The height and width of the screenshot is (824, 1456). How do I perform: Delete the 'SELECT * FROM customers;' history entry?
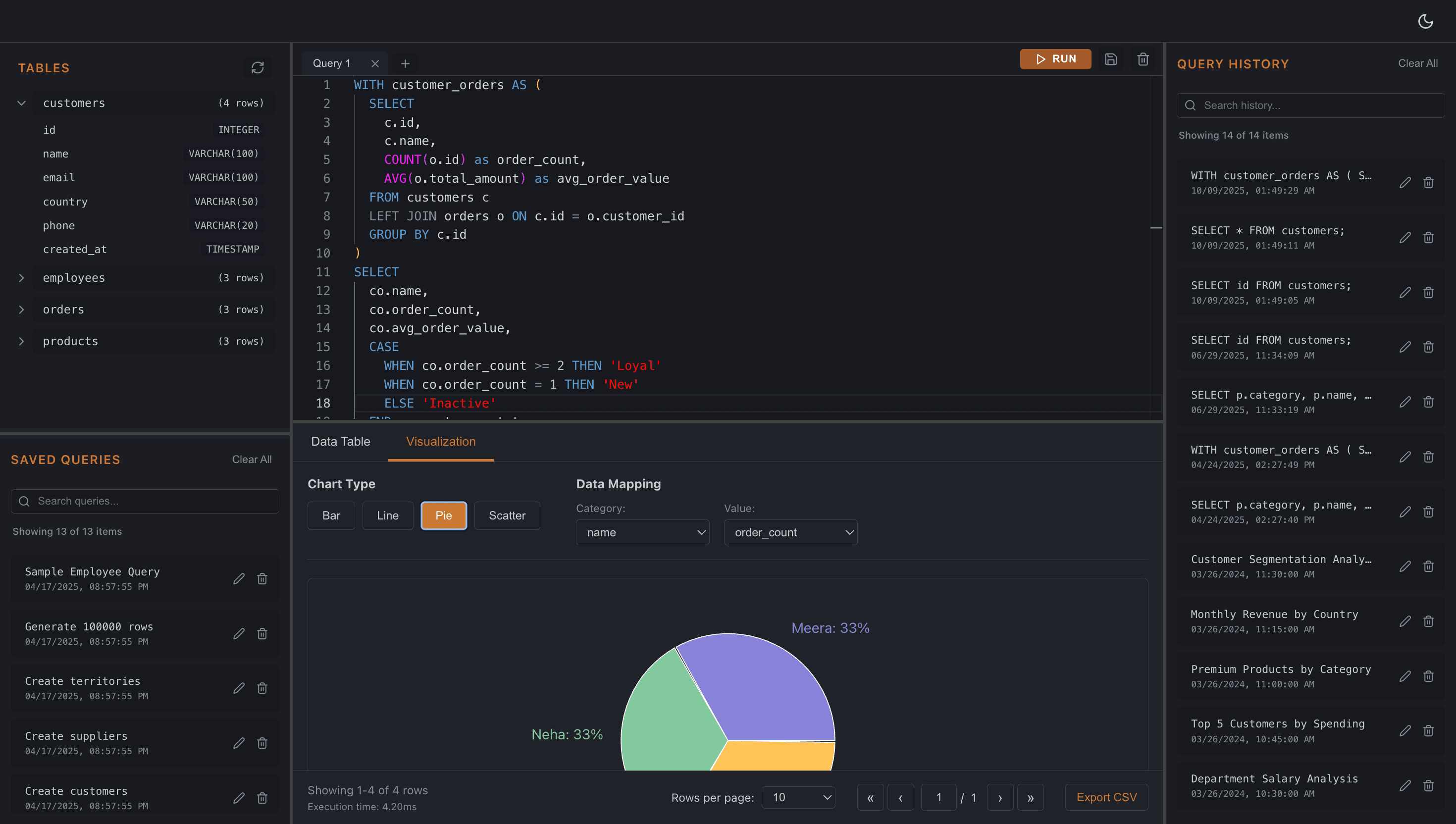pos(1428,237)
